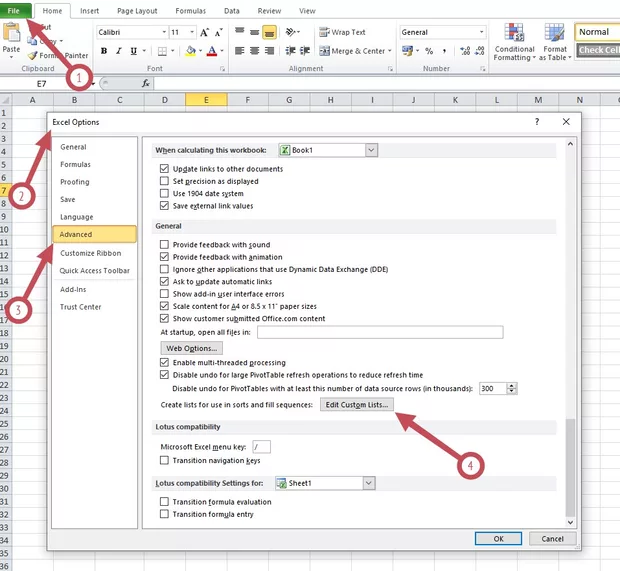Select Customize Ribbon in Excel Options sidebar

[x=91, y=253]
